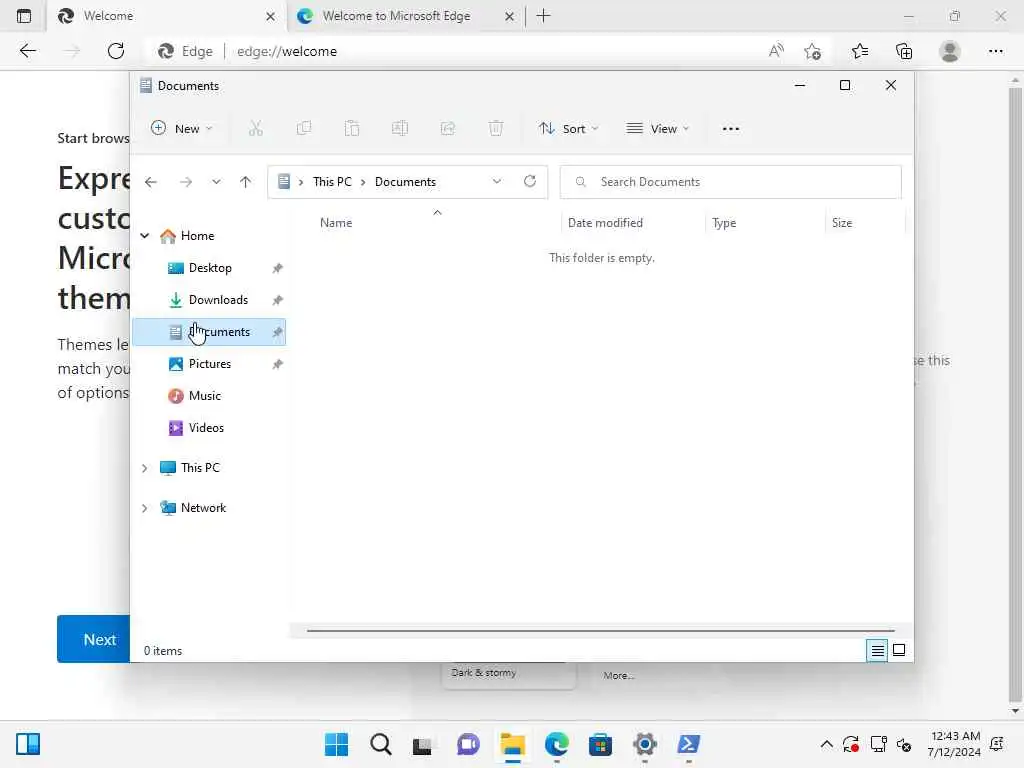
Task: Click the Share icon in File Explorer toolbar
Action: [448, 129]
